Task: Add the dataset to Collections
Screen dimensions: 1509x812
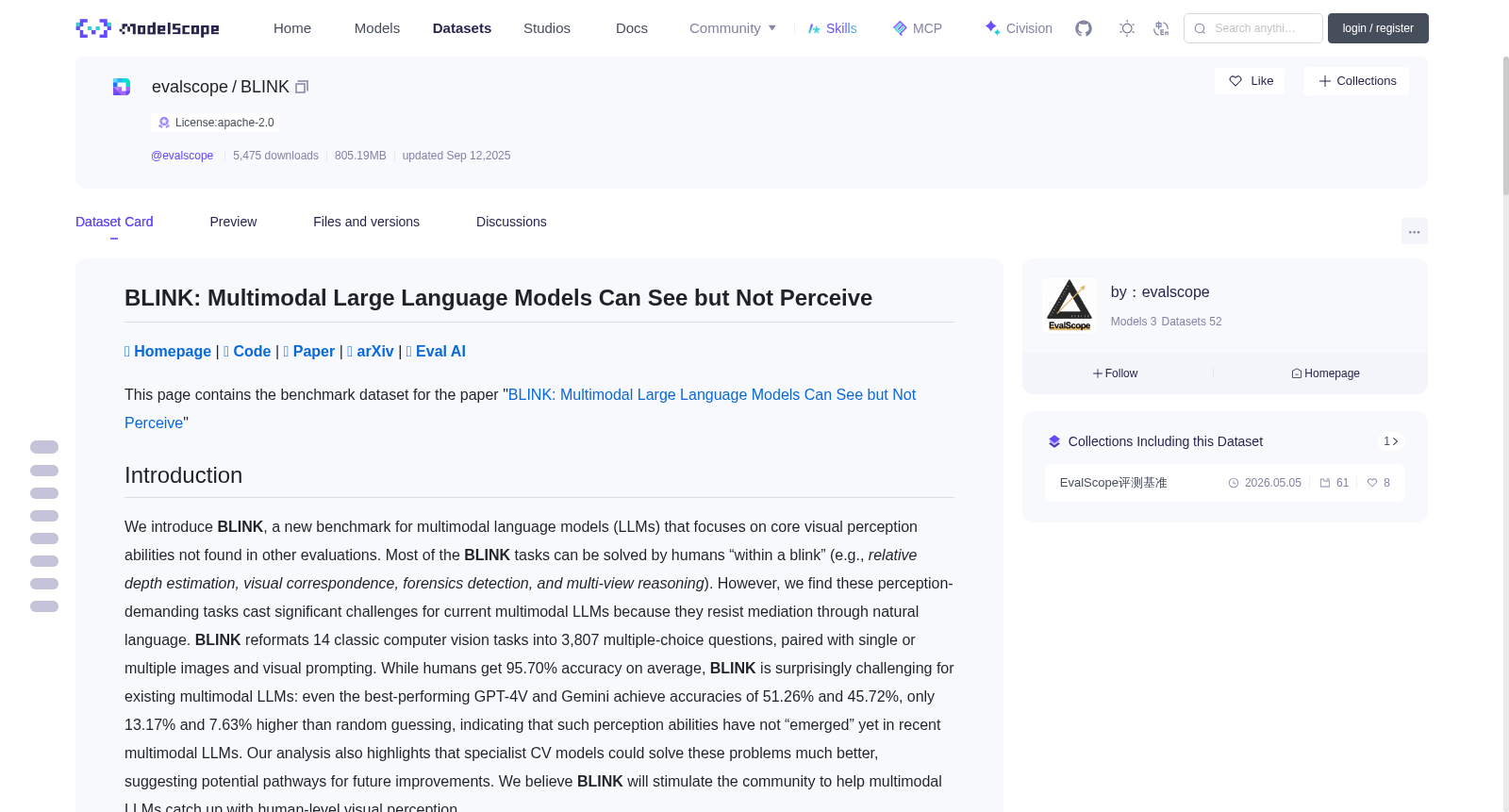Action: pyautogui.click(x=1356, y=81)
